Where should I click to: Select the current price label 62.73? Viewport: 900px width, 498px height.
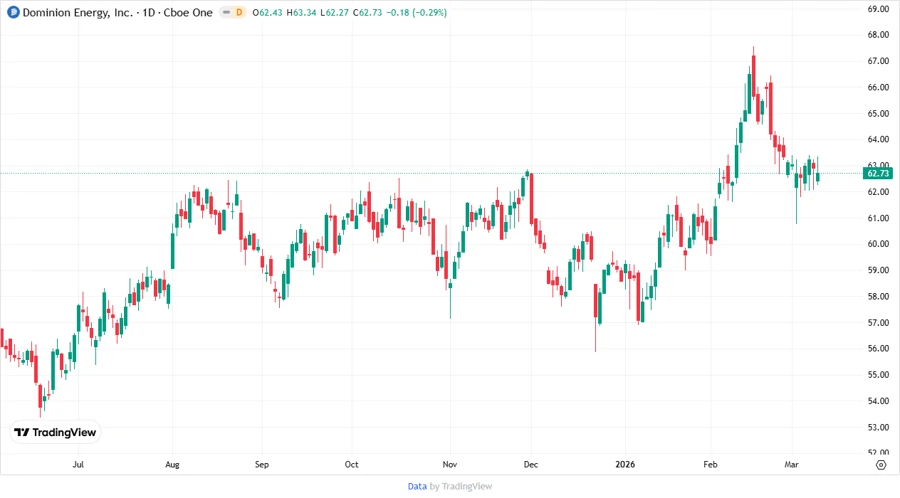click(878, 173)
